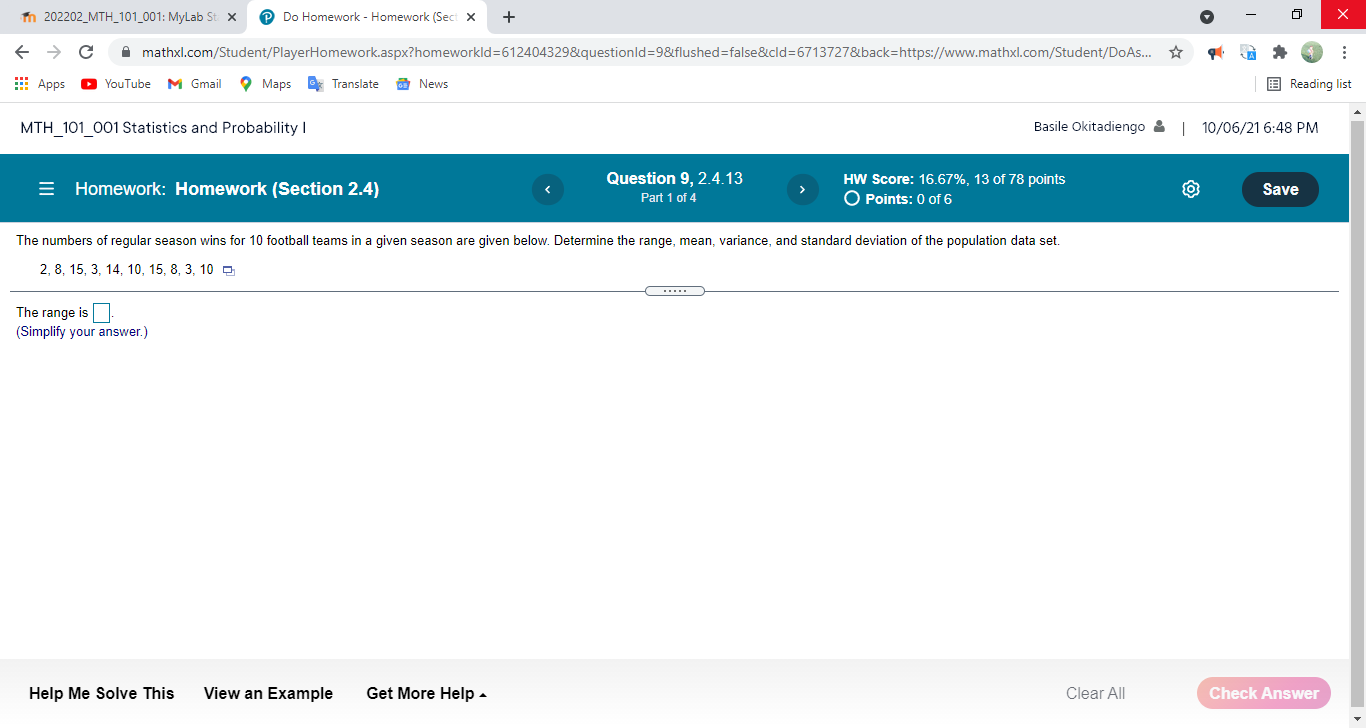The image size is (1366, 728).
Task: Close the MyLab MTH_101_001 tab
Action: [x=232, y=17]
